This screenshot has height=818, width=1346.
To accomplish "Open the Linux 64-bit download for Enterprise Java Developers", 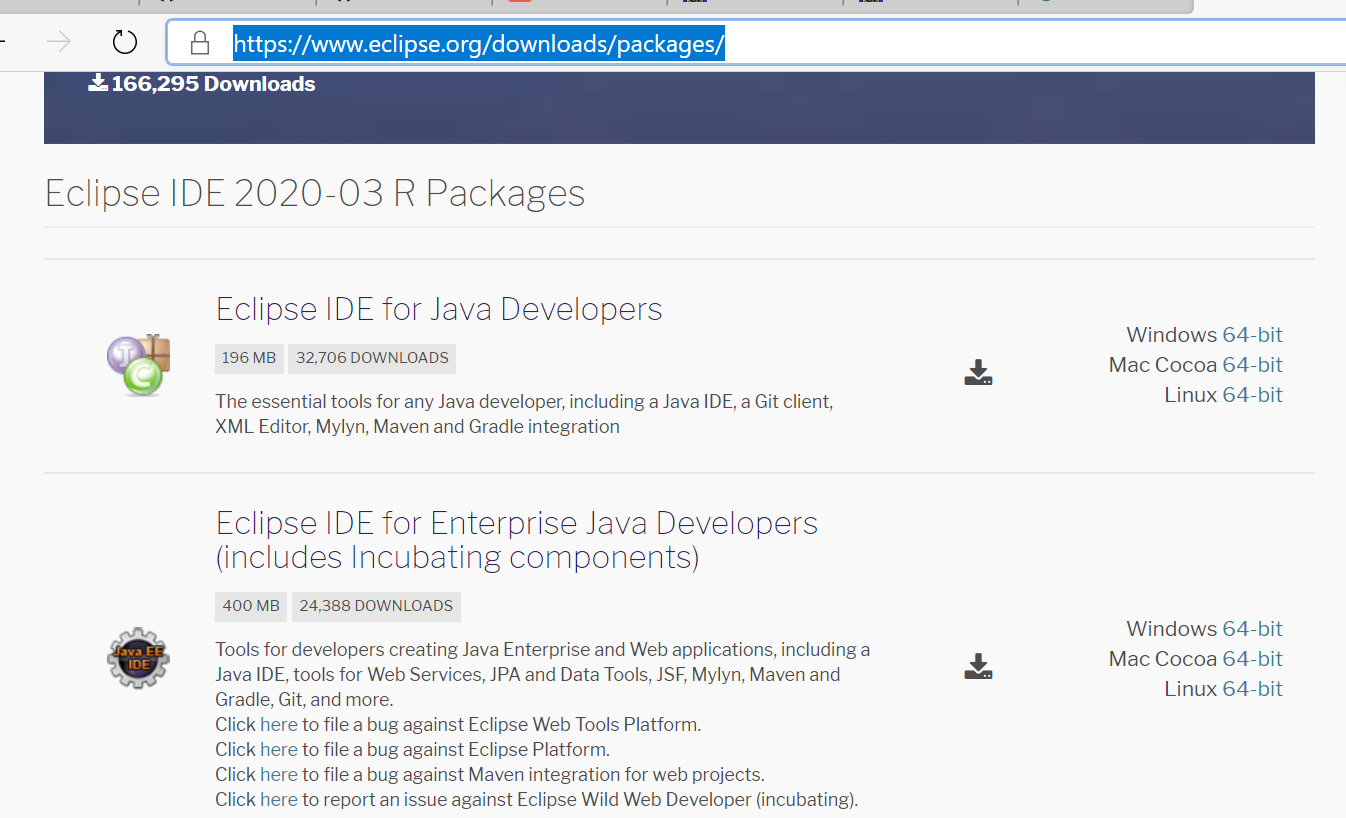I will click(1252, 688).
